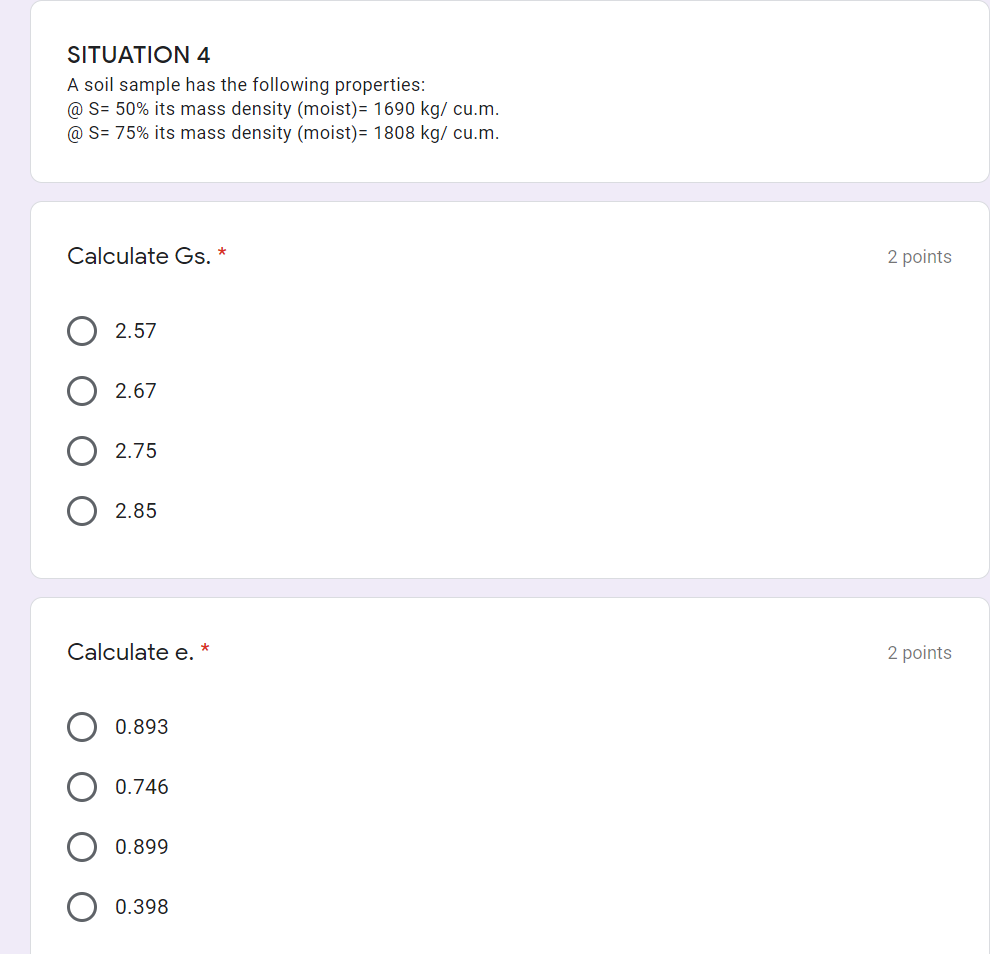Pick the 0.899 radio button

coord(82,847)
